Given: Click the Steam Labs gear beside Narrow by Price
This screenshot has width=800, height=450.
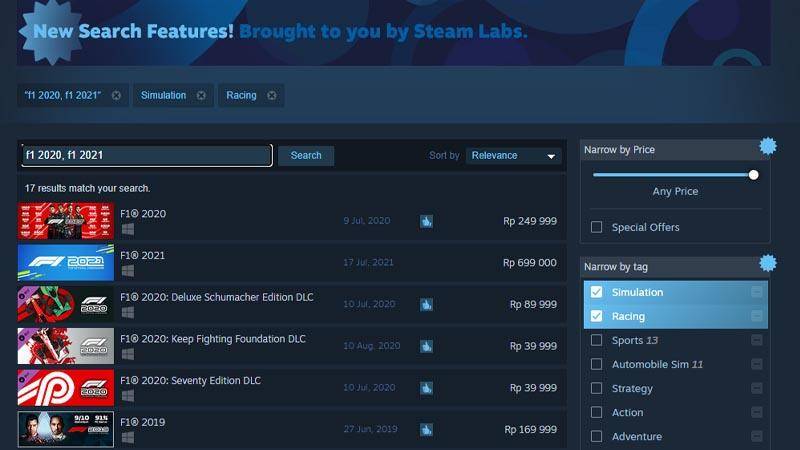Looking at the screenshot, I should (x=767, y=146).
